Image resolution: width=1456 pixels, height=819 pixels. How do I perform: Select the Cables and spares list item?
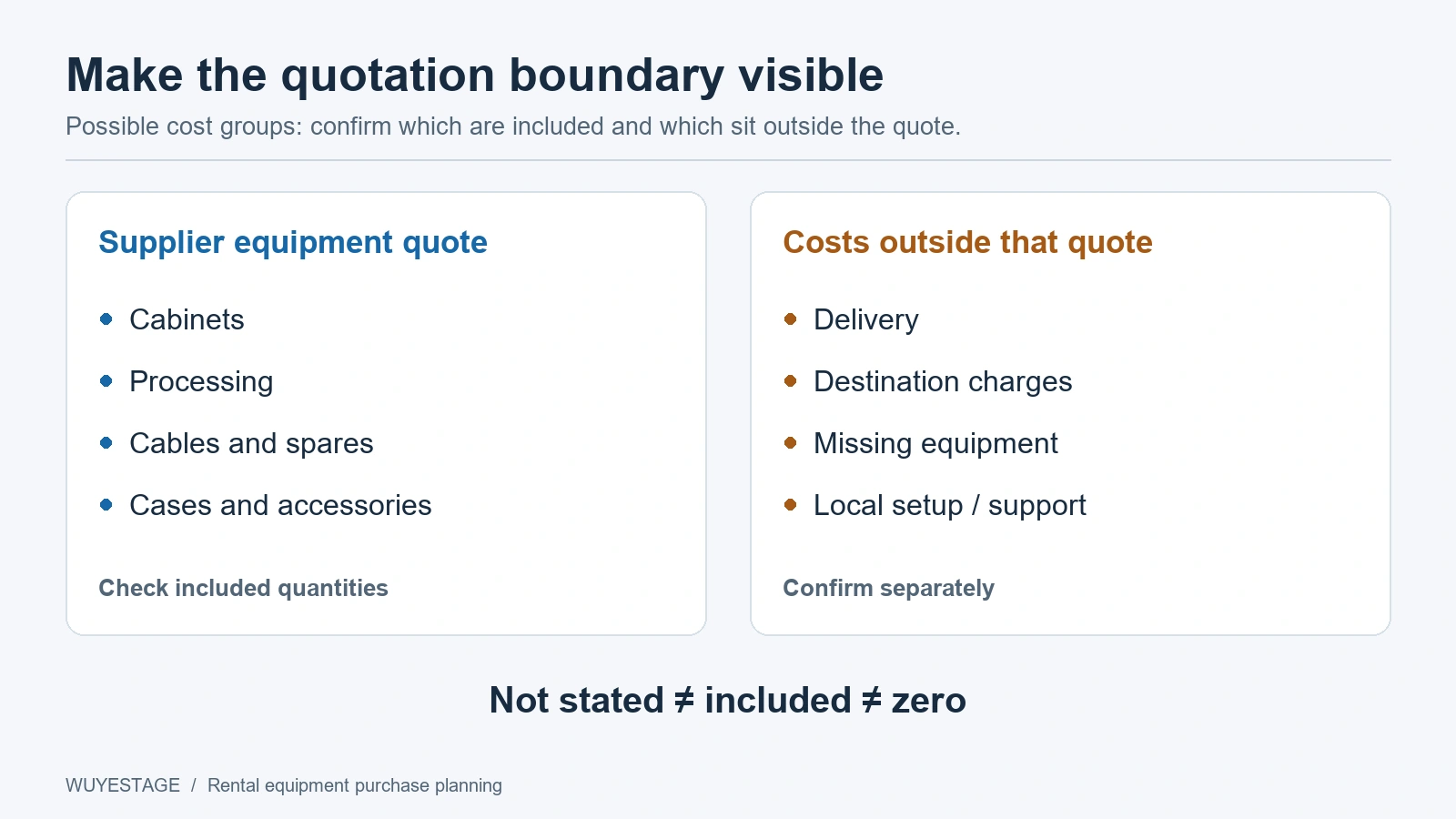[x=251, y=443]
